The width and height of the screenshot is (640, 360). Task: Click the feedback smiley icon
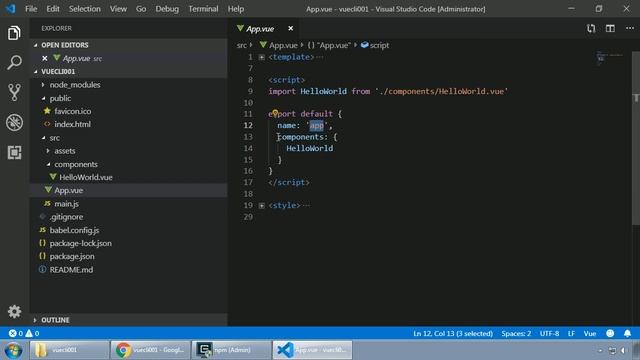(610, 333)
